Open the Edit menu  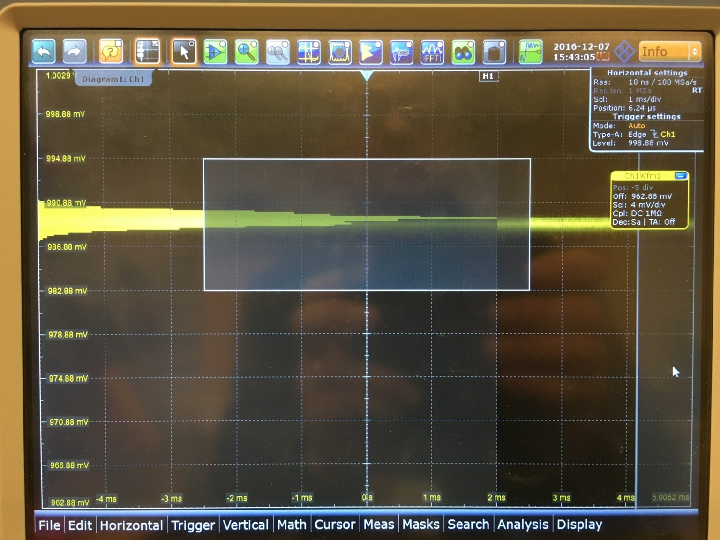(80, 525)
